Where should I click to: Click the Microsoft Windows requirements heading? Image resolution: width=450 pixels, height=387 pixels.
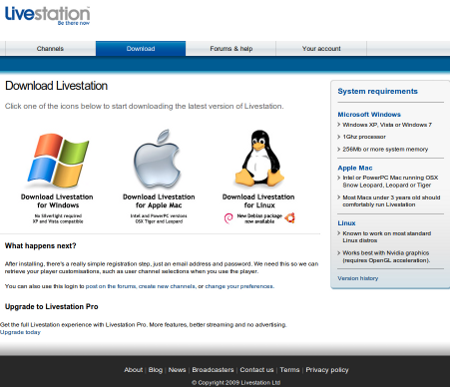pyautogui.click(x=369, y=114)
